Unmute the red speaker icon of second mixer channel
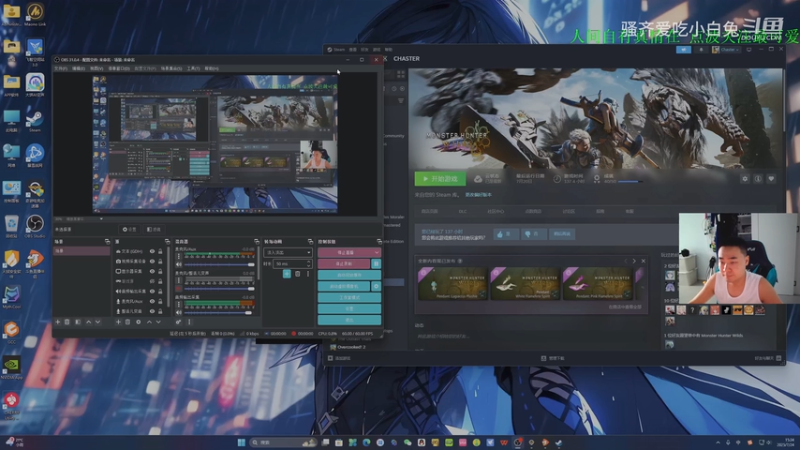Image resolution: width=800 pixels, height=450 pixels. pyautogui.click(x=179, y=288)
